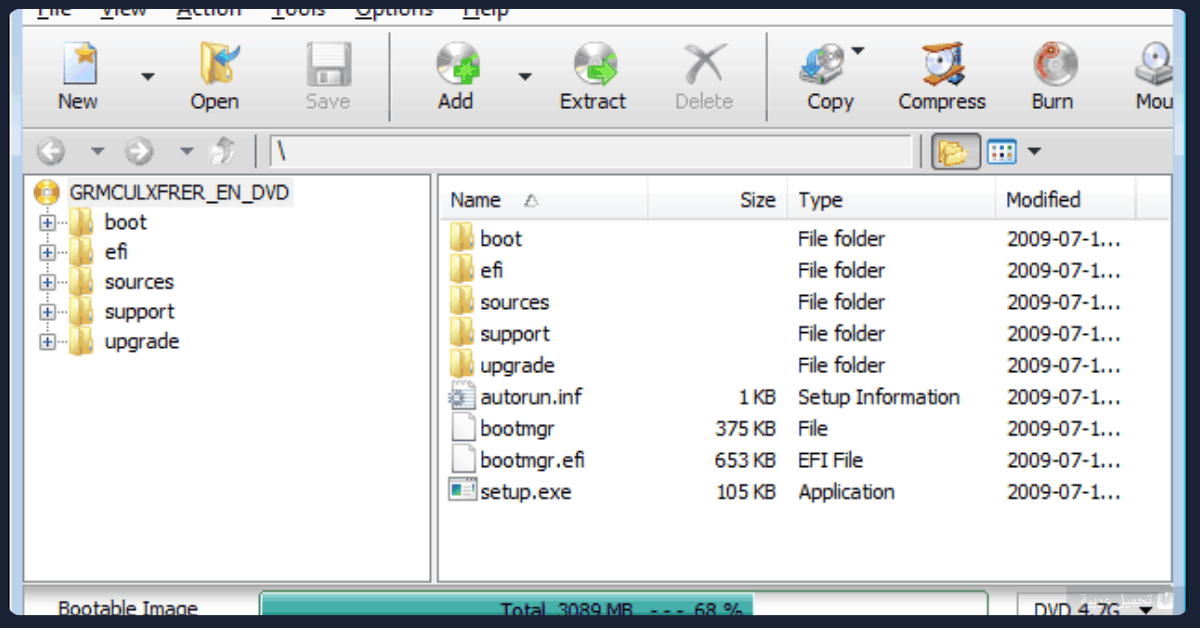Viewport: 1200px width, 628px height.
Task: Open the Back history dropdown arrow
Action: point(97,151)
